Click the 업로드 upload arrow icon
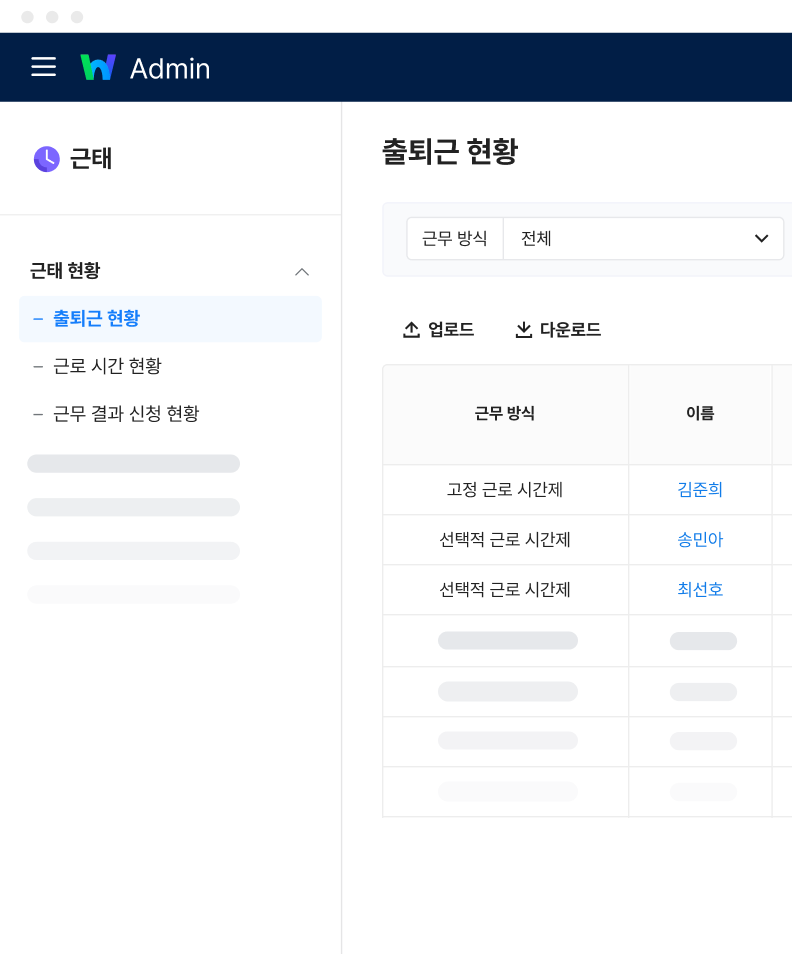This screenshot has height=954, width=792. tap(411, 330)
